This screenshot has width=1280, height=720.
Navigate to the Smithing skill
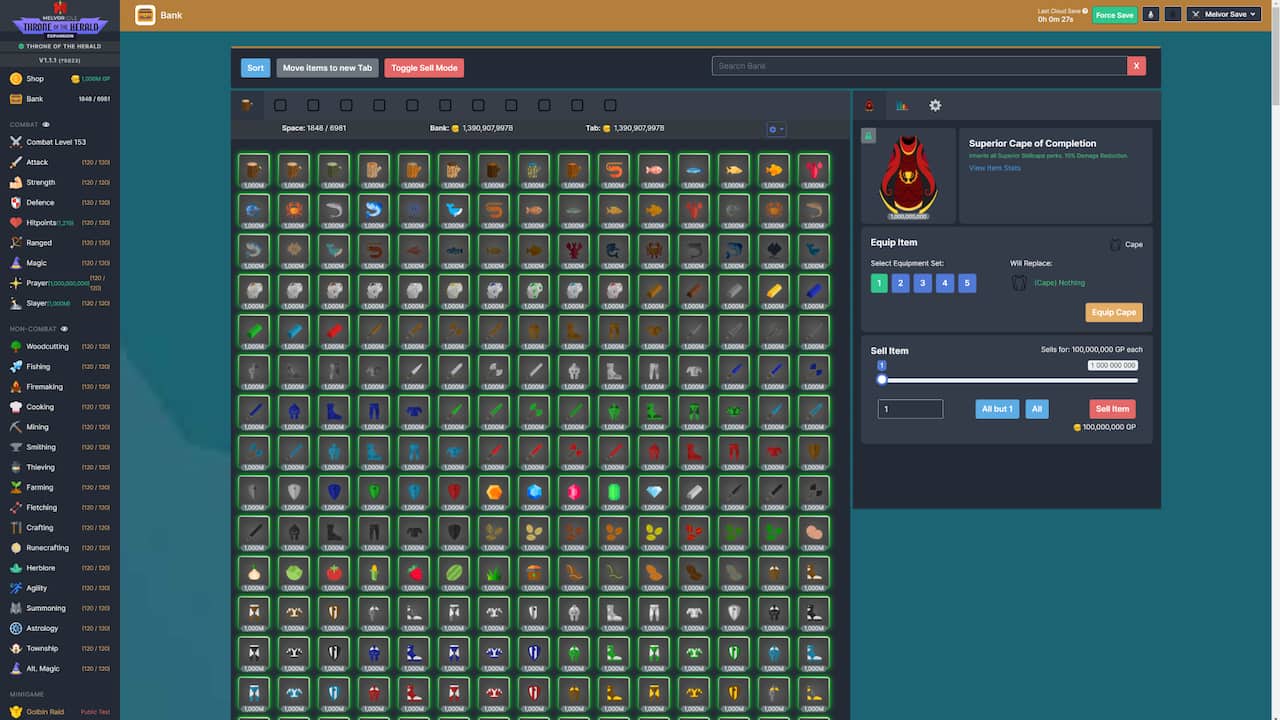coord(60,447)
